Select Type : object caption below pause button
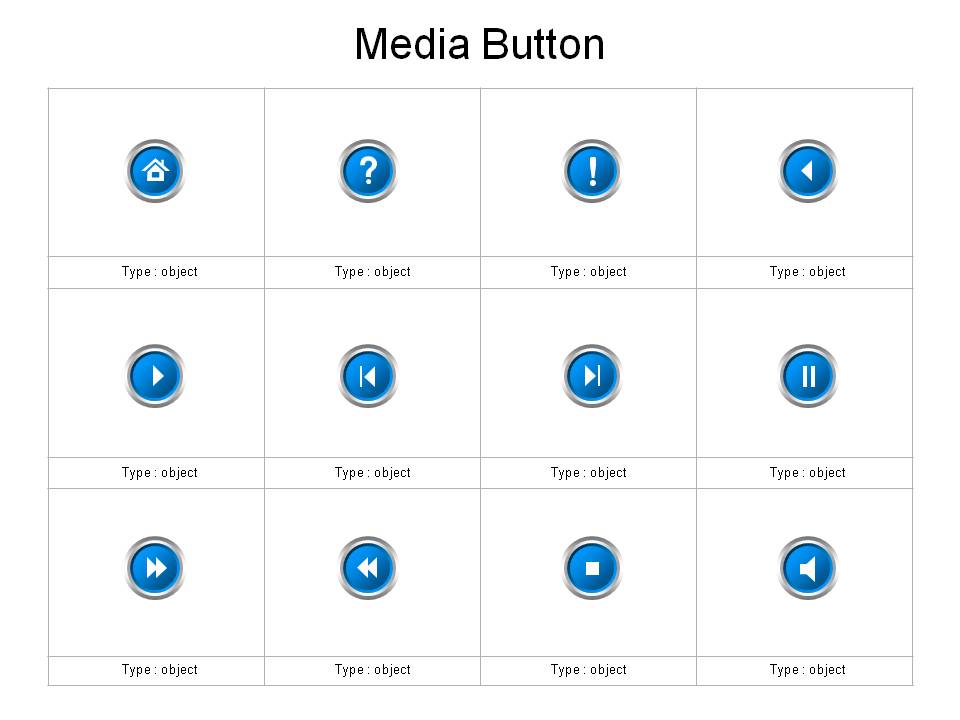Viewport: 960px width, 720px height. [x=807, y=473]
